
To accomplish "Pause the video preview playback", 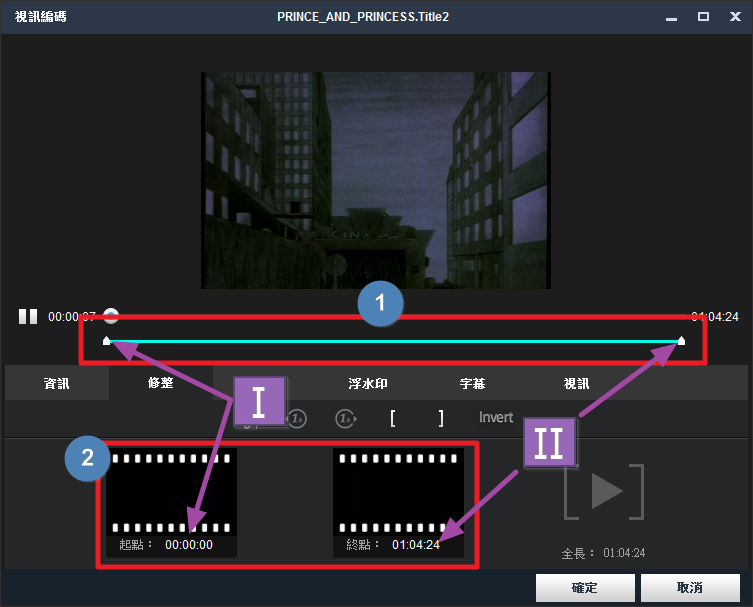I will point(27,317).
